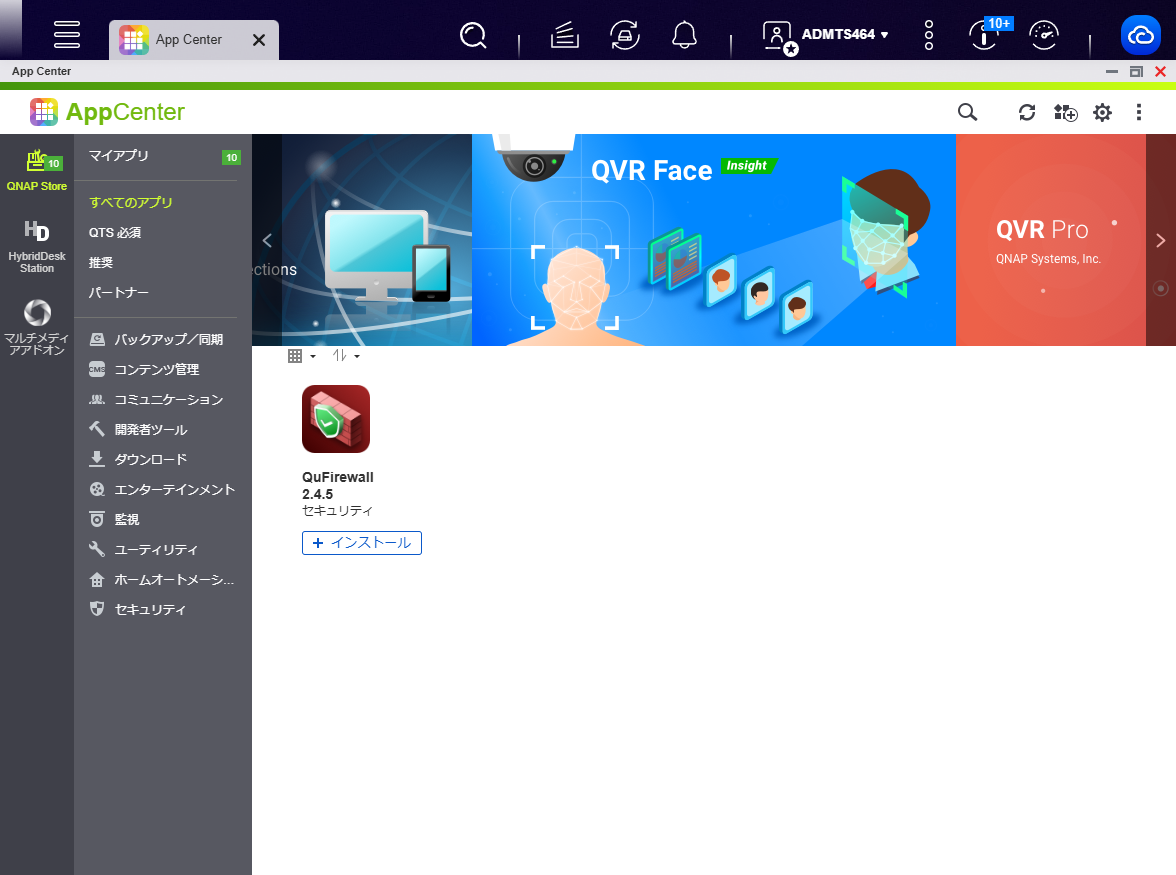Click the AppCenter search magnifier icon

click(x=968, y=112)
